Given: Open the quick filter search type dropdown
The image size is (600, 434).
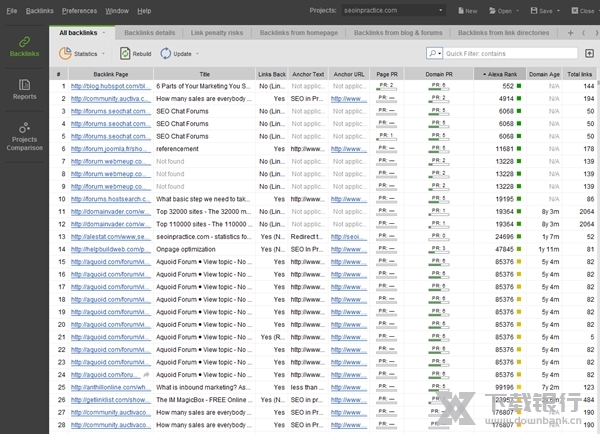Looking at the screenshot, I should (435, 53).
